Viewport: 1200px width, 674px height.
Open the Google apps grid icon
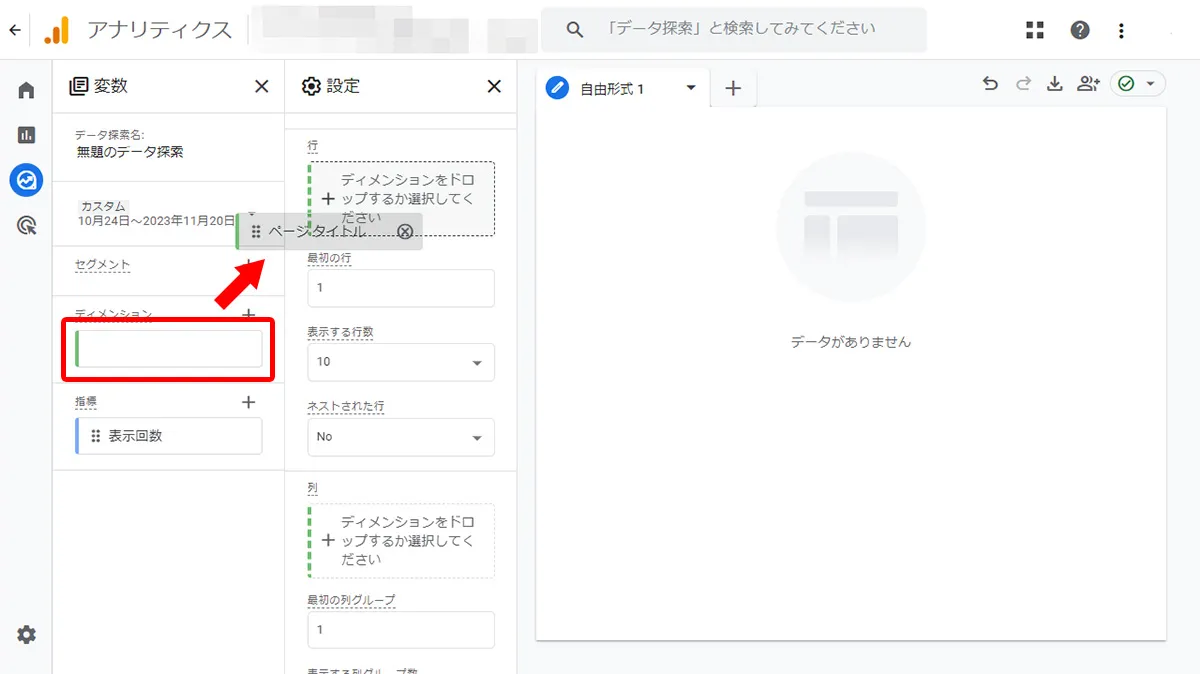click(x=1035, y=29)
